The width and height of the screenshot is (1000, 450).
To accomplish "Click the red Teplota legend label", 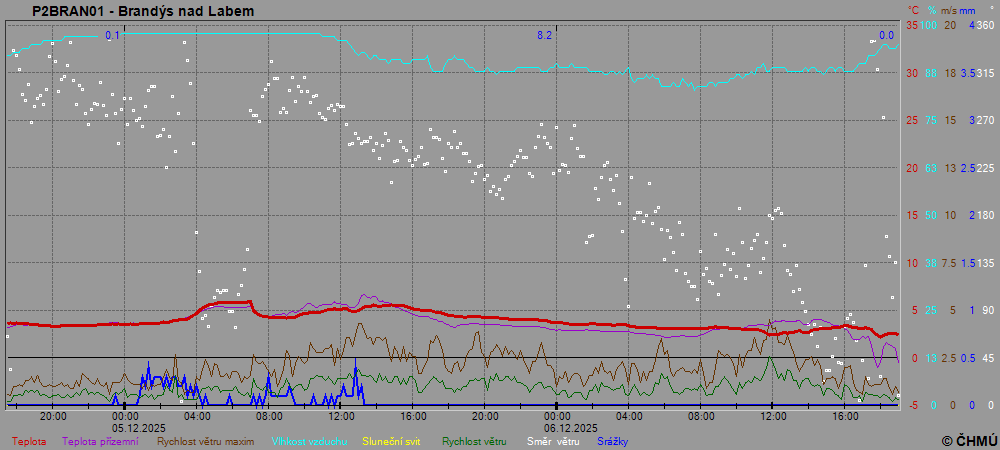I will 29,441.
